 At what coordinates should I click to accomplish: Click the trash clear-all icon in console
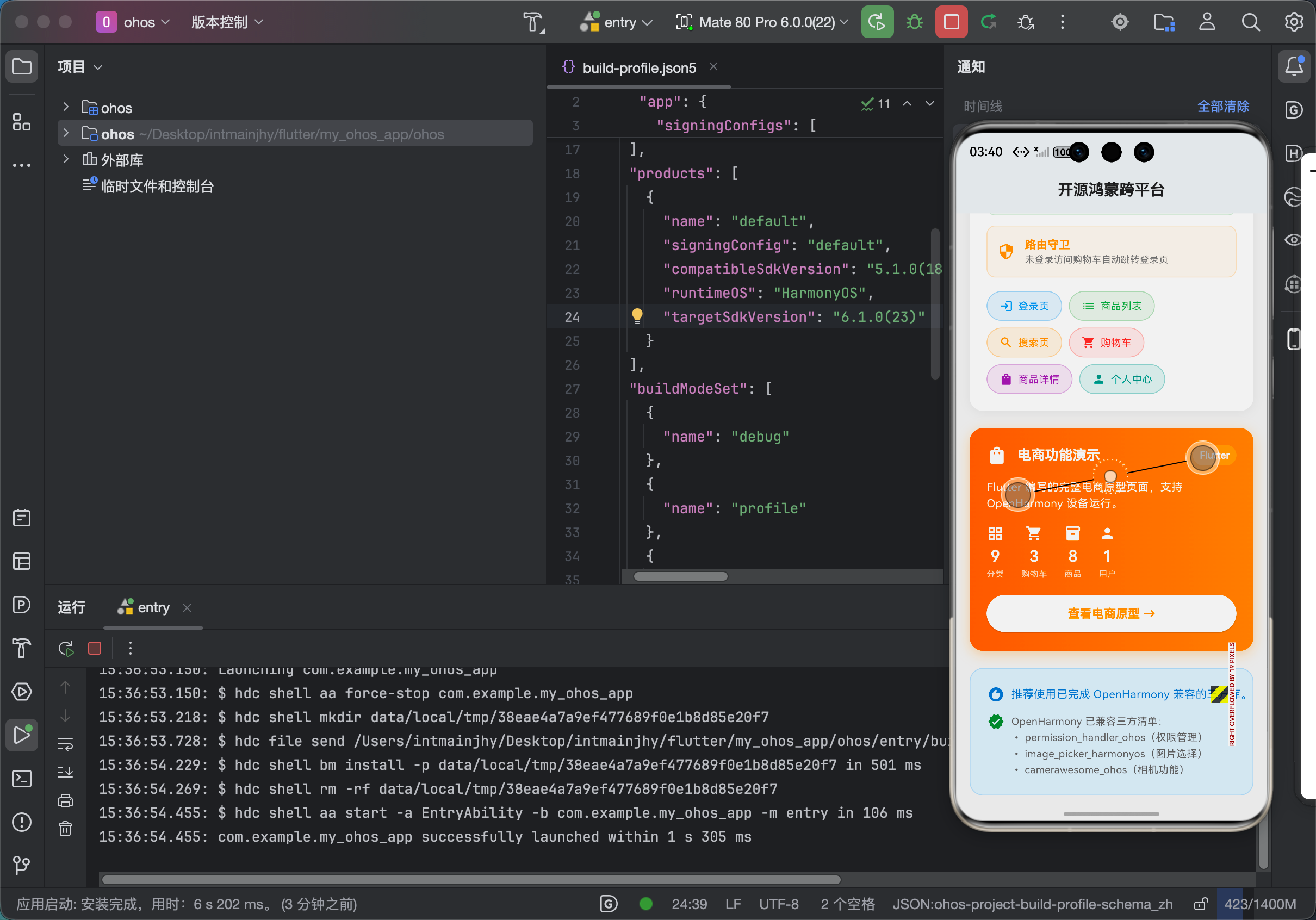(x=65, y=828)
